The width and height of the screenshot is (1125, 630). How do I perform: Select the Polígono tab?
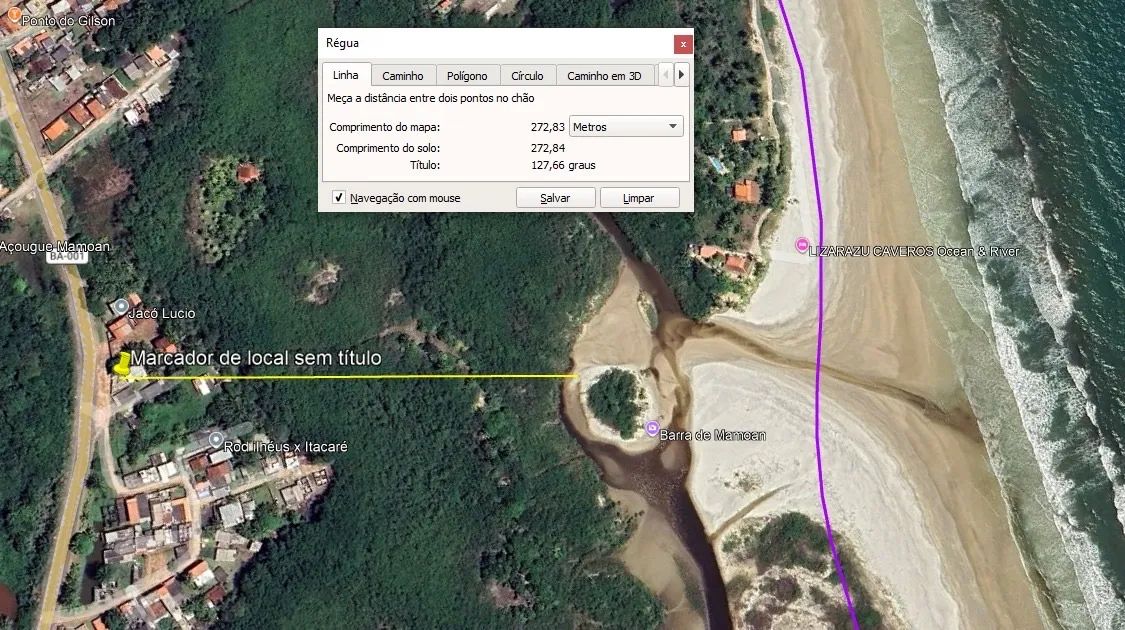(467, 76)
